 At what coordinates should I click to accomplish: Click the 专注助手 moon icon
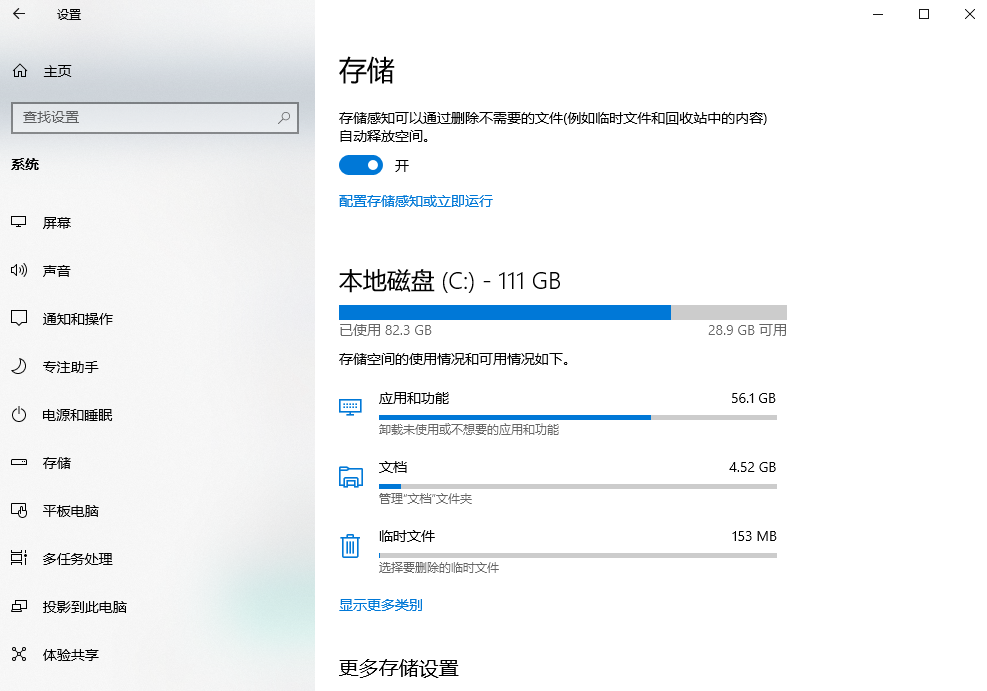coord(19,366)
